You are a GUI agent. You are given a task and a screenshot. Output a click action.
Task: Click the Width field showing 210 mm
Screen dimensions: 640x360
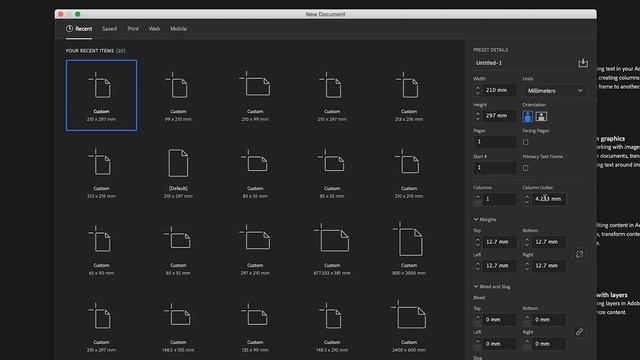coord(500,90)
